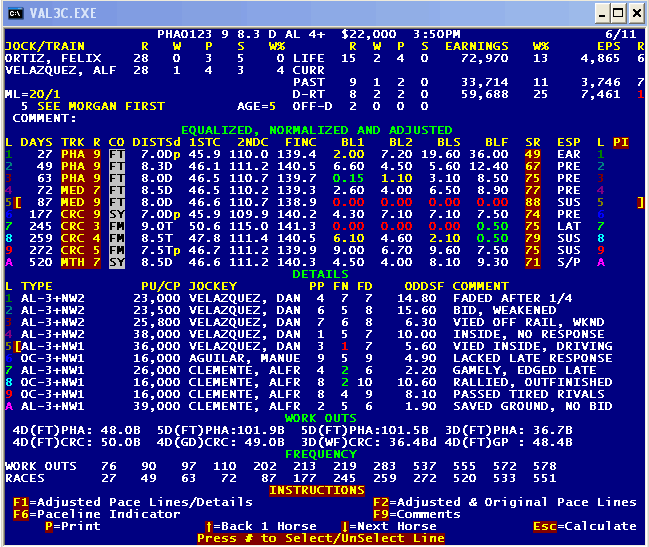Screen dimensions: 649x547
Task: Click DAYS value 177 in line 6
Action: pyautogui.click(x=41, y=214)
